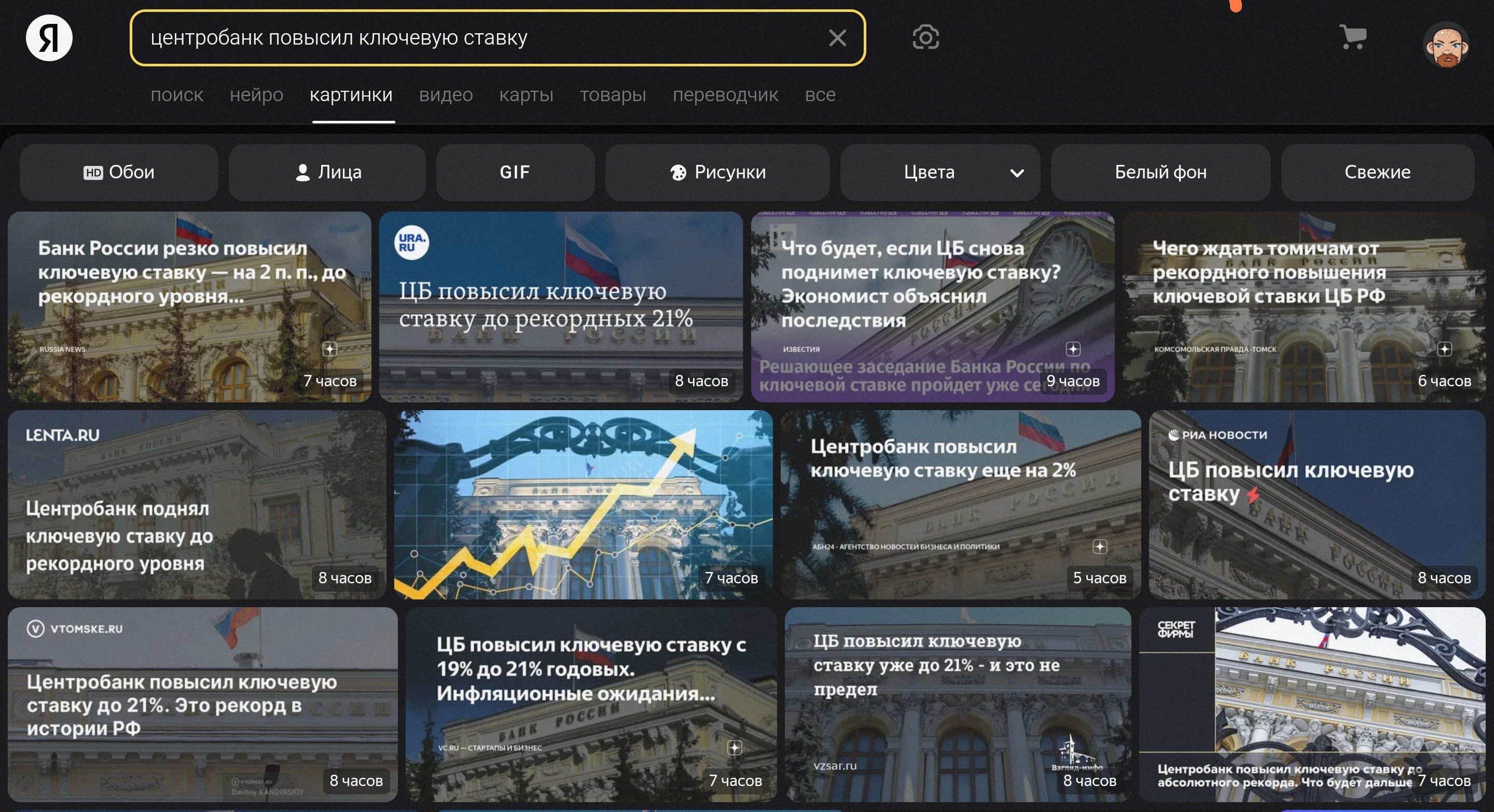Go to the переводчик tab
1494x812 pixels.
725,94
